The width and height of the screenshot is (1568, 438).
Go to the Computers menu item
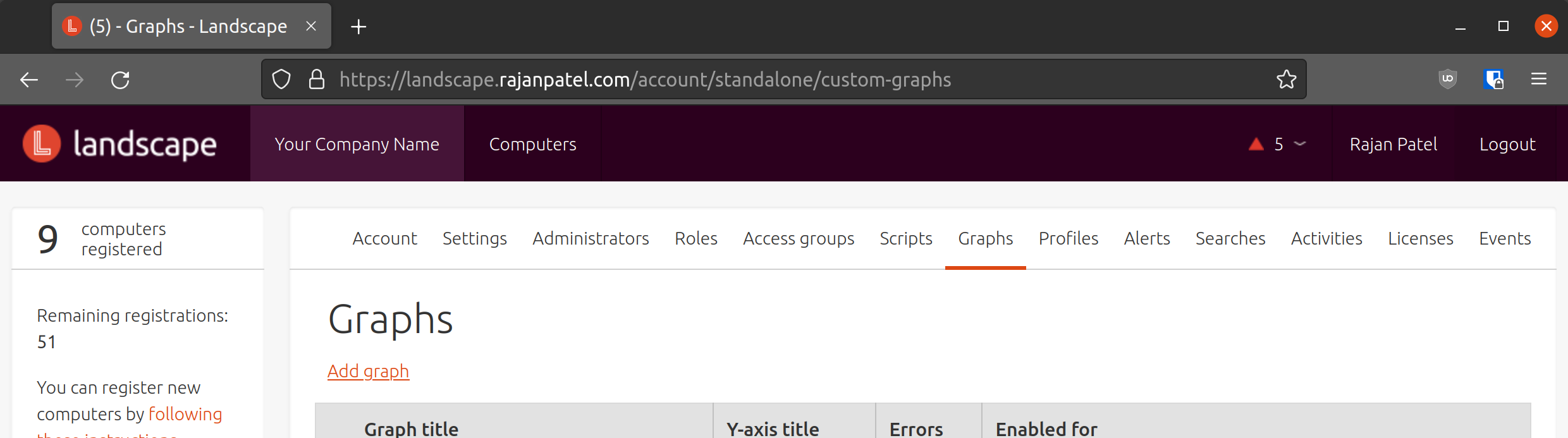[x=533, y=144]
